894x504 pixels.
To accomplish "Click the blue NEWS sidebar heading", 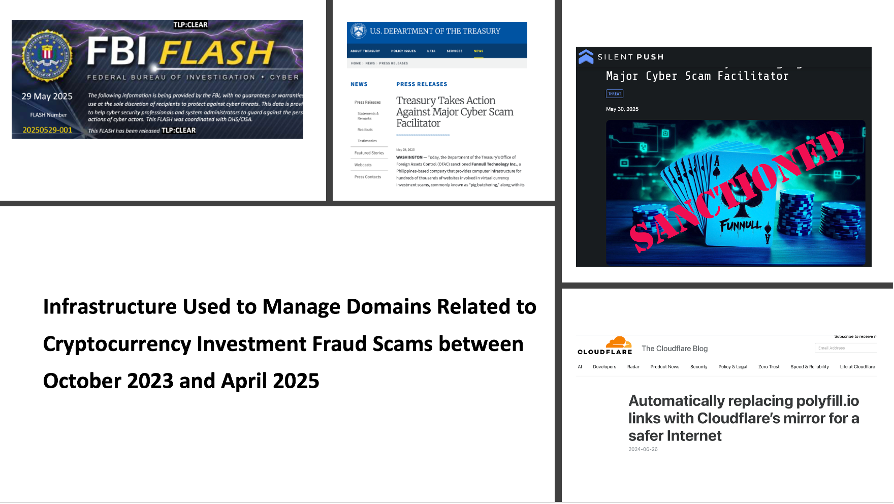I will tap(359, 84).
